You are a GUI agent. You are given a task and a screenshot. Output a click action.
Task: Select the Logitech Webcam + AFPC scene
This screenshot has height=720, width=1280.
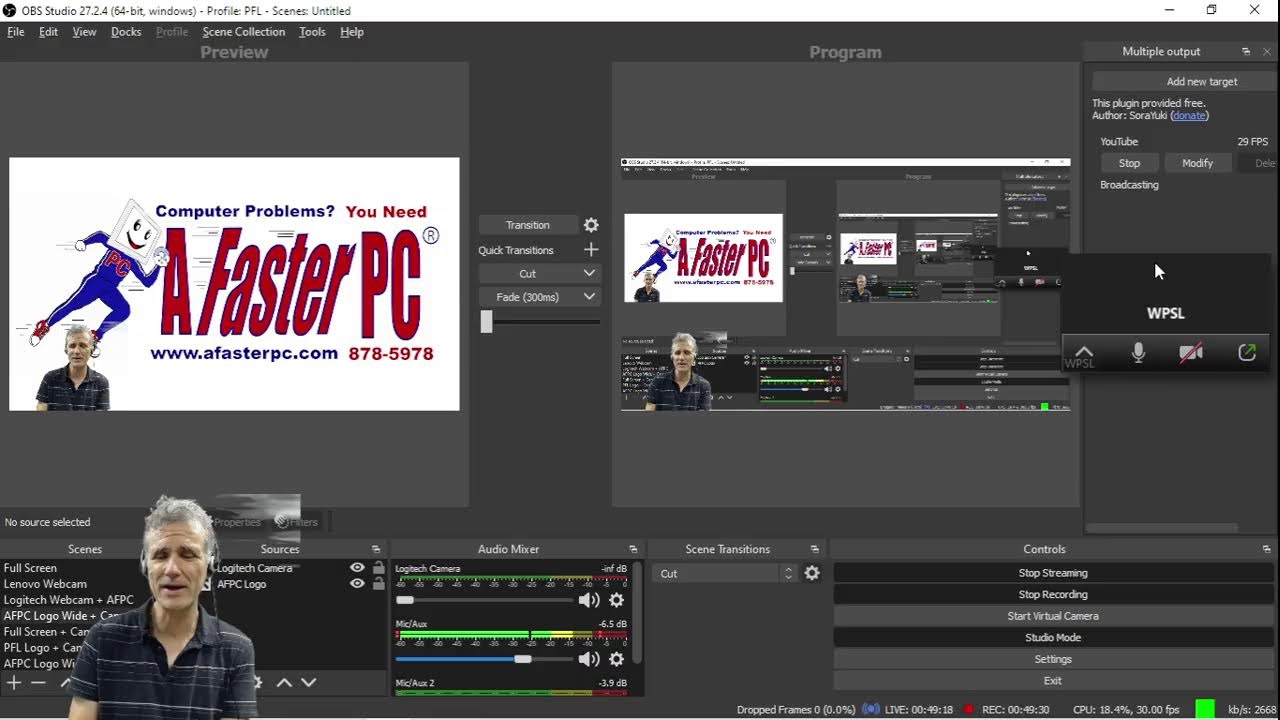click(70, 600)
